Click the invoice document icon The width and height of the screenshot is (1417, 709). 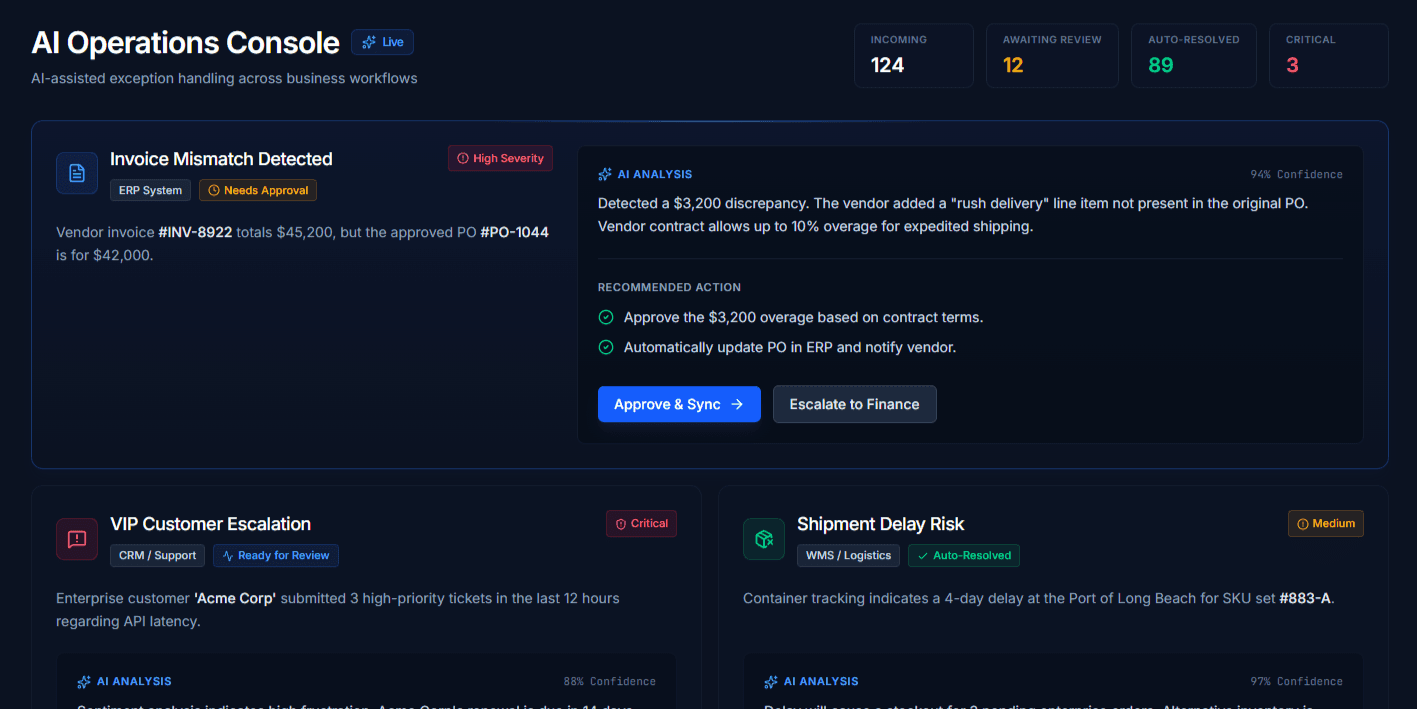click(x=76, y=173)
